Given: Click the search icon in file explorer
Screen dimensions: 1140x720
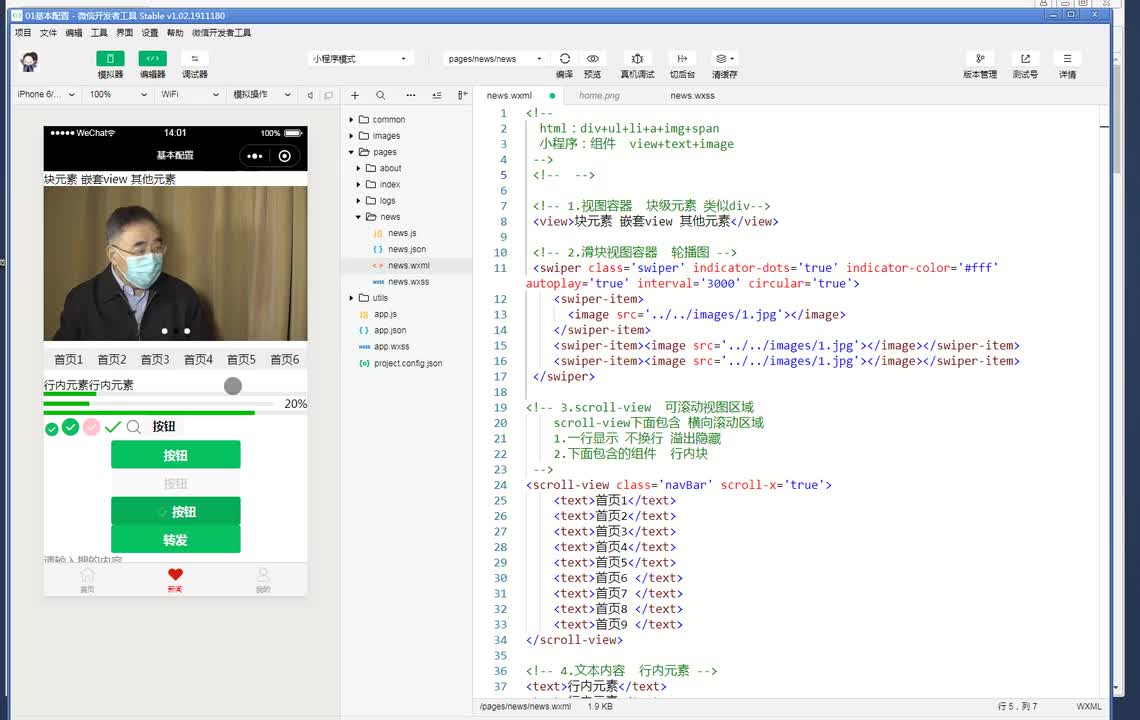Looking at the screenshot, I should point(381,95).
